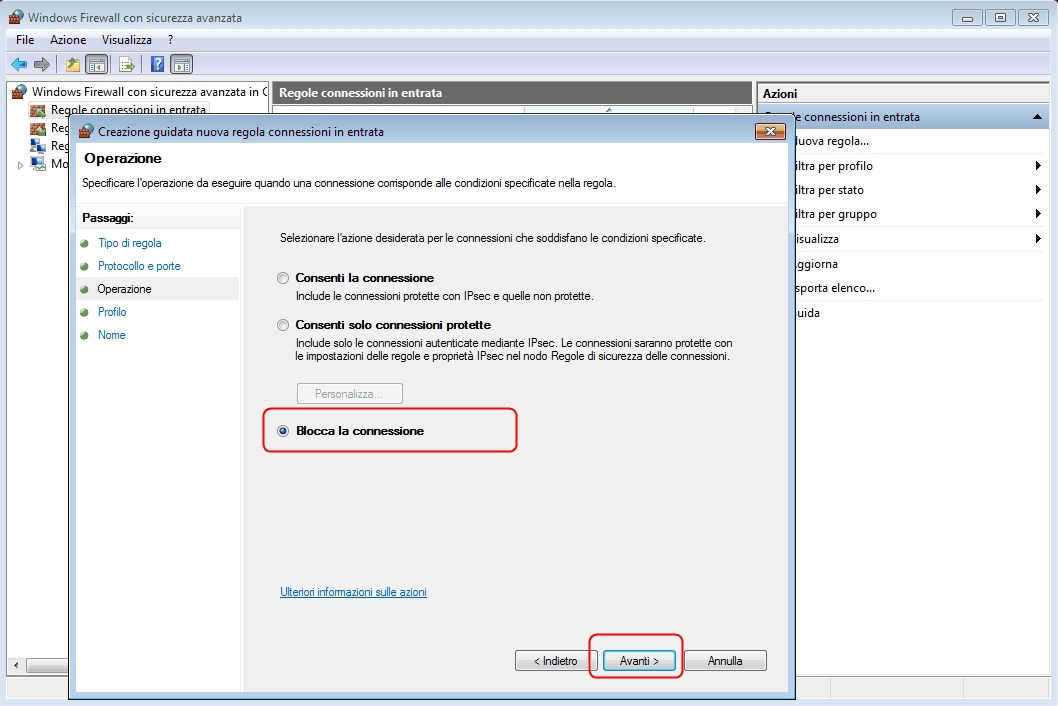Image resolution: width=1058 pixels, height=706 pixels.
Task: Click the Forward arrow toolbar icon
Action: coord(42,65)
